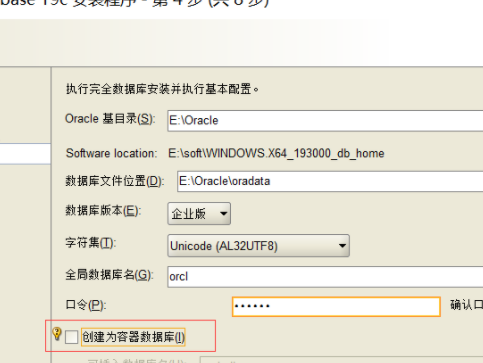Click the Oracle 基目录(S) label
This screenshot has width=483, height=363.
110,119
